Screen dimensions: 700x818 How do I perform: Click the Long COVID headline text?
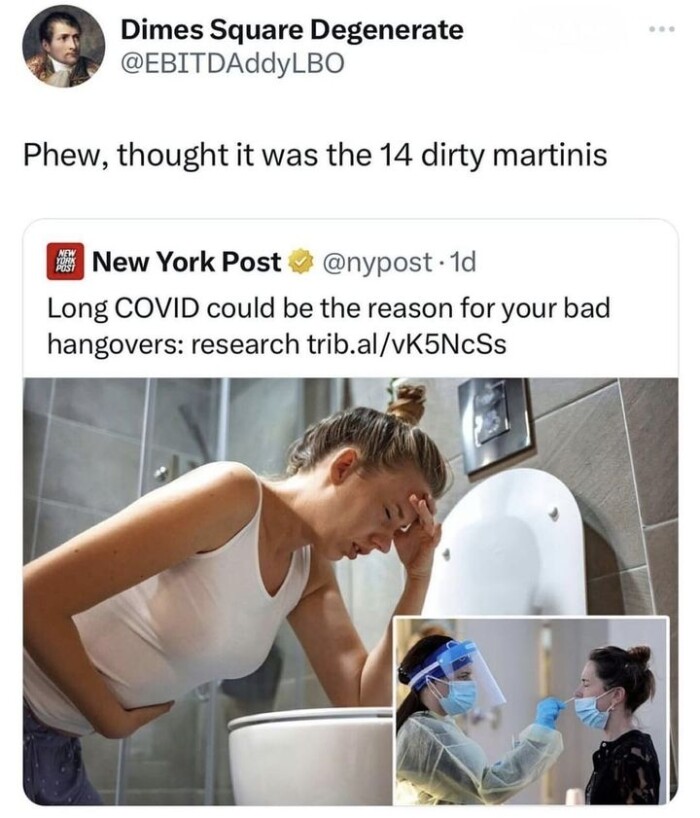(x=329, y=326)
